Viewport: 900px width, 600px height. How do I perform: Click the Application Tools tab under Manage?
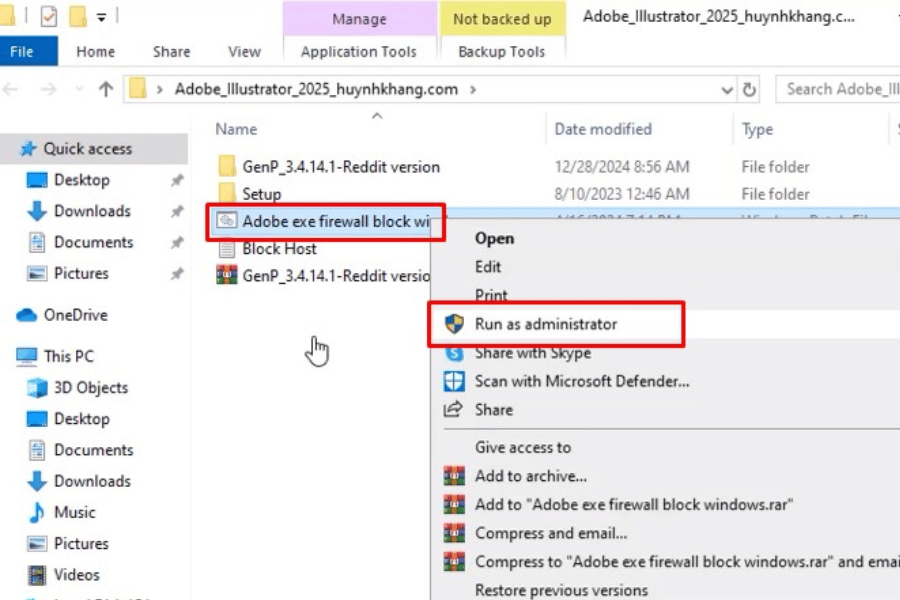click(359, 52)
